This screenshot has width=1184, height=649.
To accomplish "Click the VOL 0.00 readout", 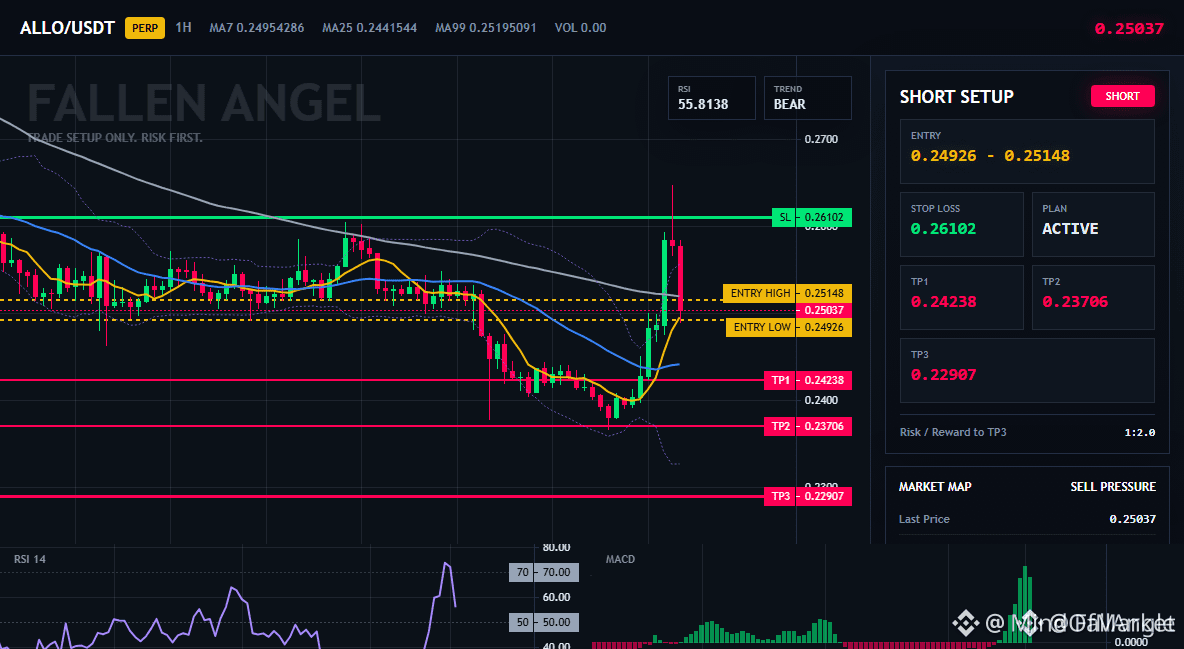I will click(580, 28).
